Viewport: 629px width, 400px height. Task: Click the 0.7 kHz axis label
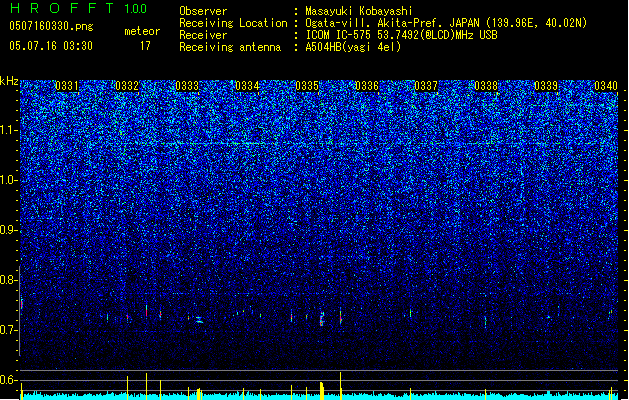point(9,330)
